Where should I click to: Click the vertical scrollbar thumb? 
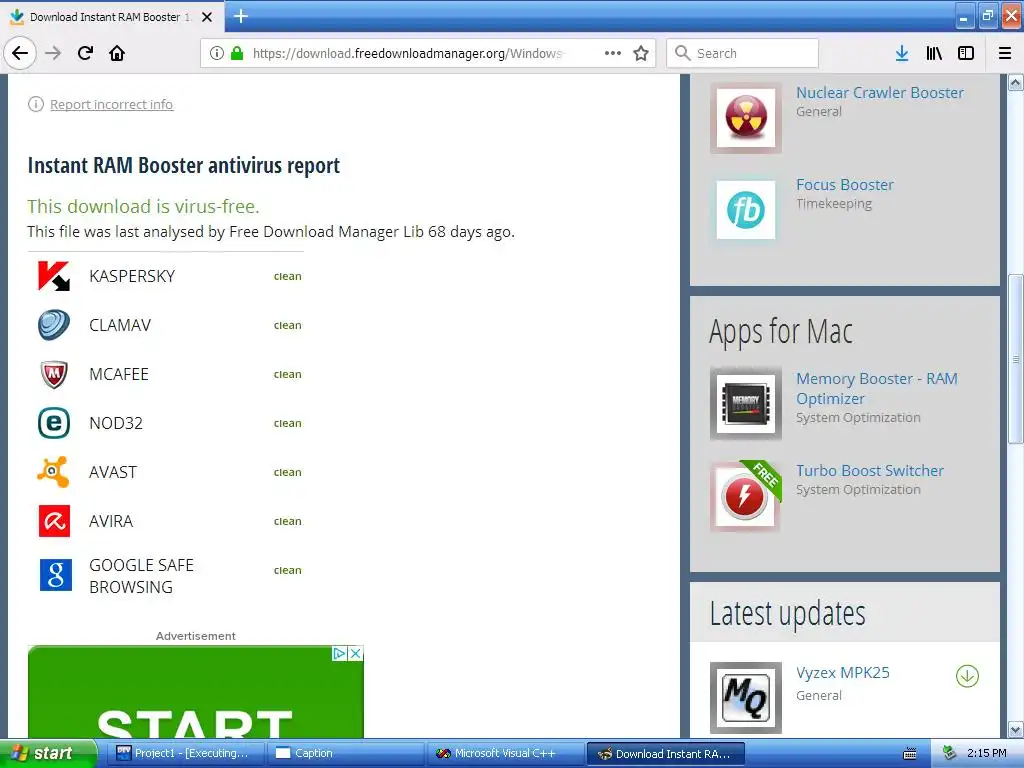click(1016, 359)
